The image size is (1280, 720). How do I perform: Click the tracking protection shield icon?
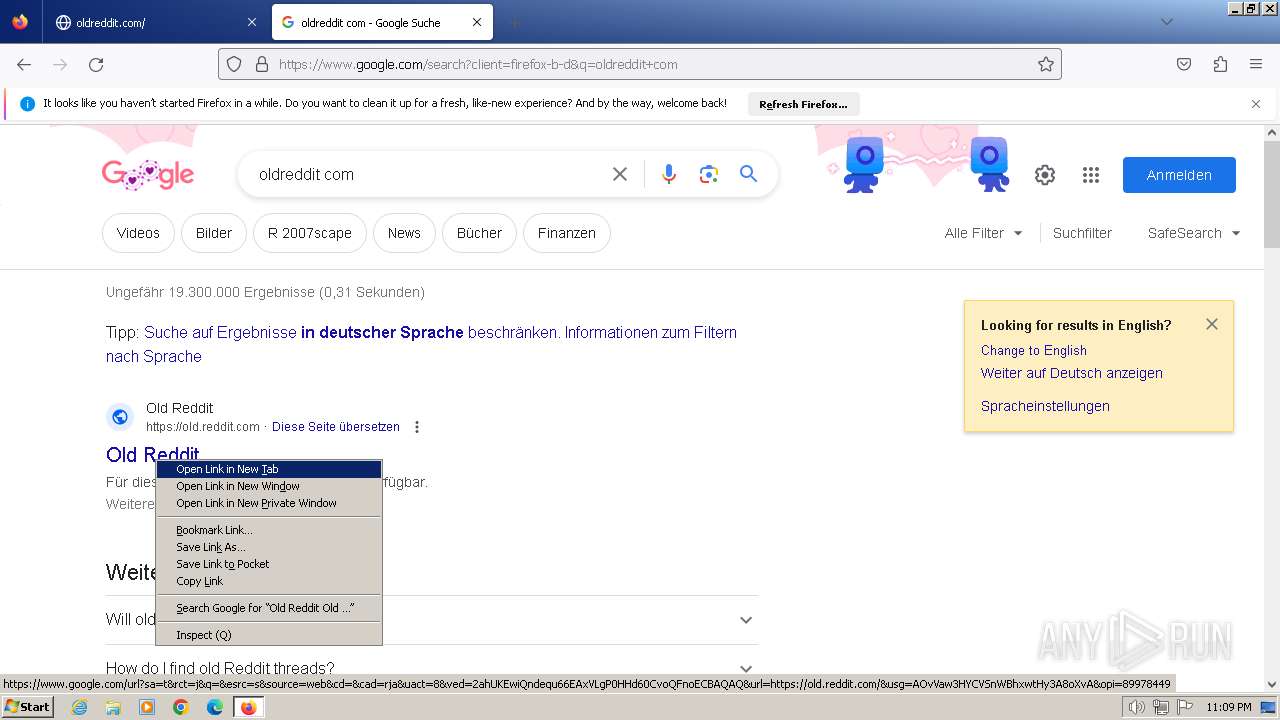pyautogui.click(x=234, y=64)
